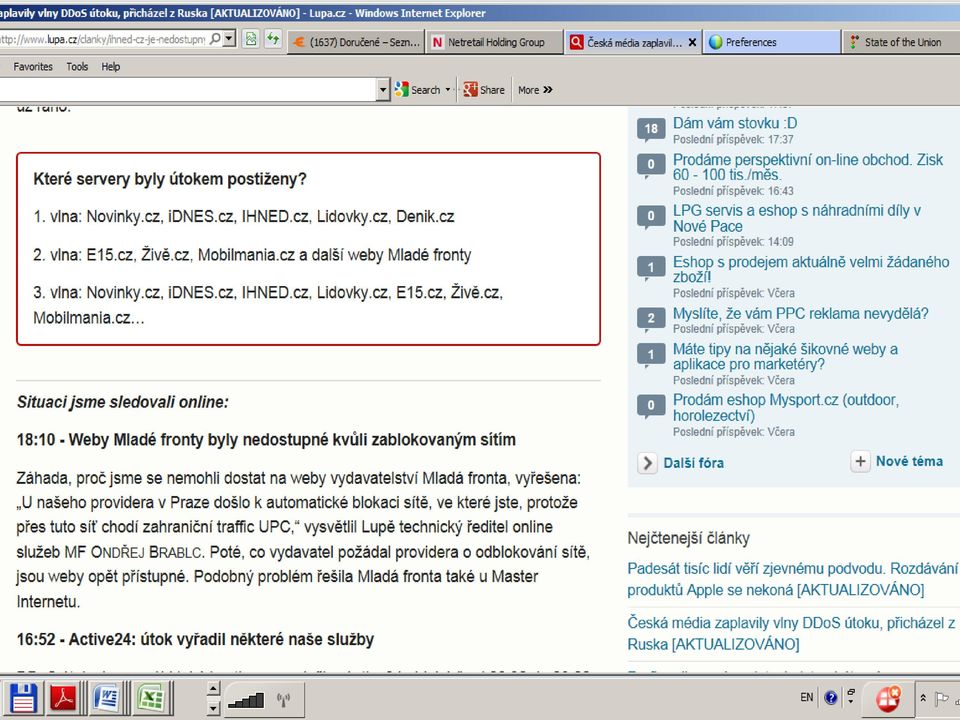Click the plus icon beside Nové téma
This screenshot has width=960, height=720.
tap(860, 461)
